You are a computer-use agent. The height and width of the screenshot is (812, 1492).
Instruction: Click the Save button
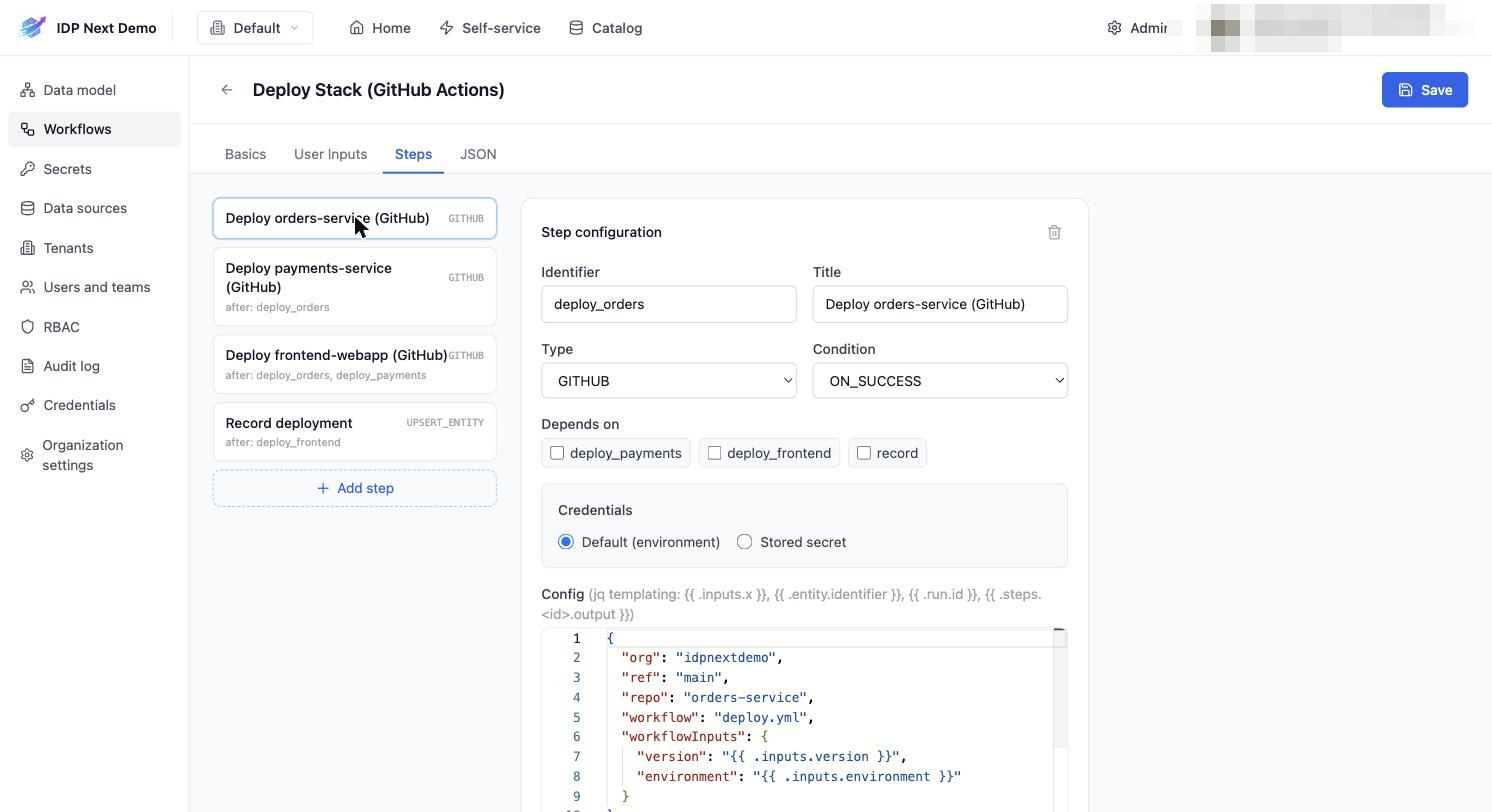click(1425, 90)
